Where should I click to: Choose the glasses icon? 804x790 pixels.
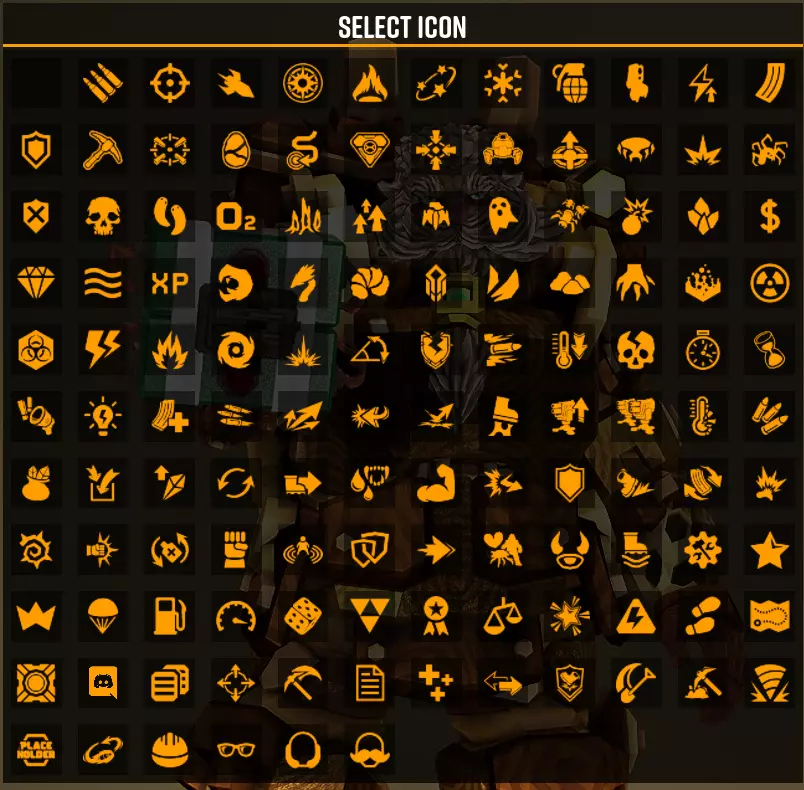pyautogui.click(x=236, y=750)
